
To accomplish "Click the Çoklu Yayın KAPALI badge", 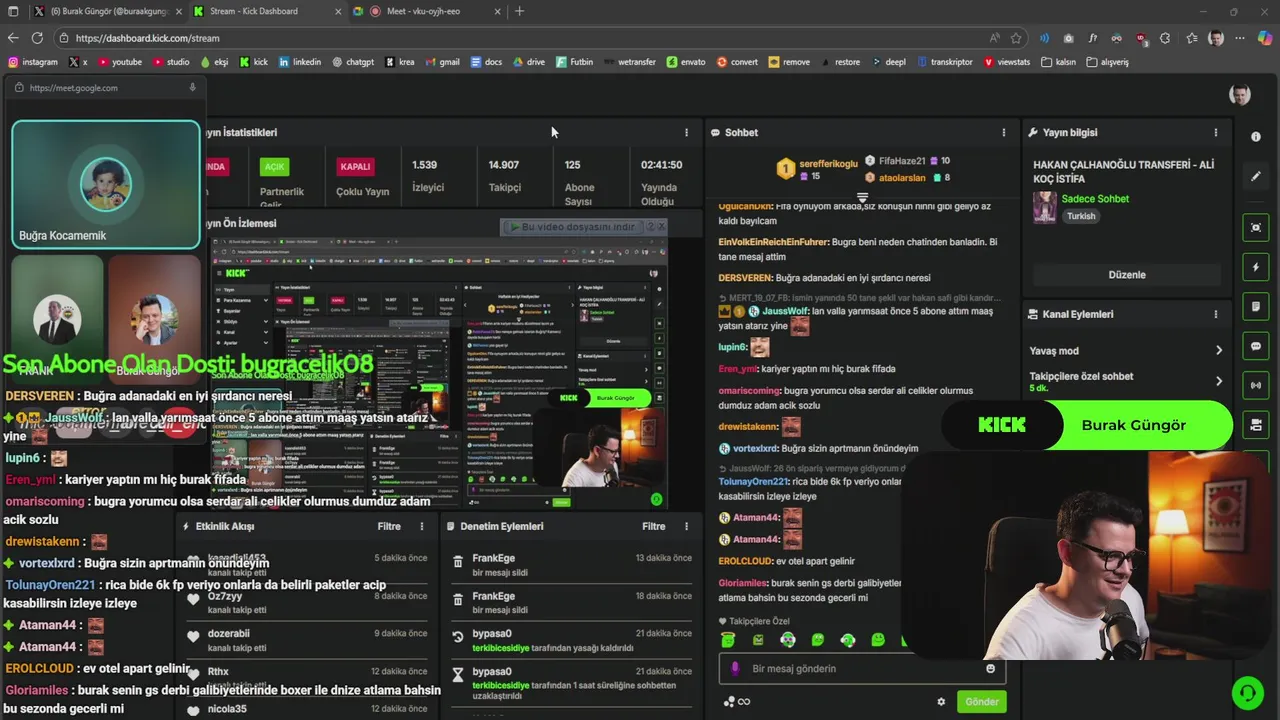I will coord(355,167).
